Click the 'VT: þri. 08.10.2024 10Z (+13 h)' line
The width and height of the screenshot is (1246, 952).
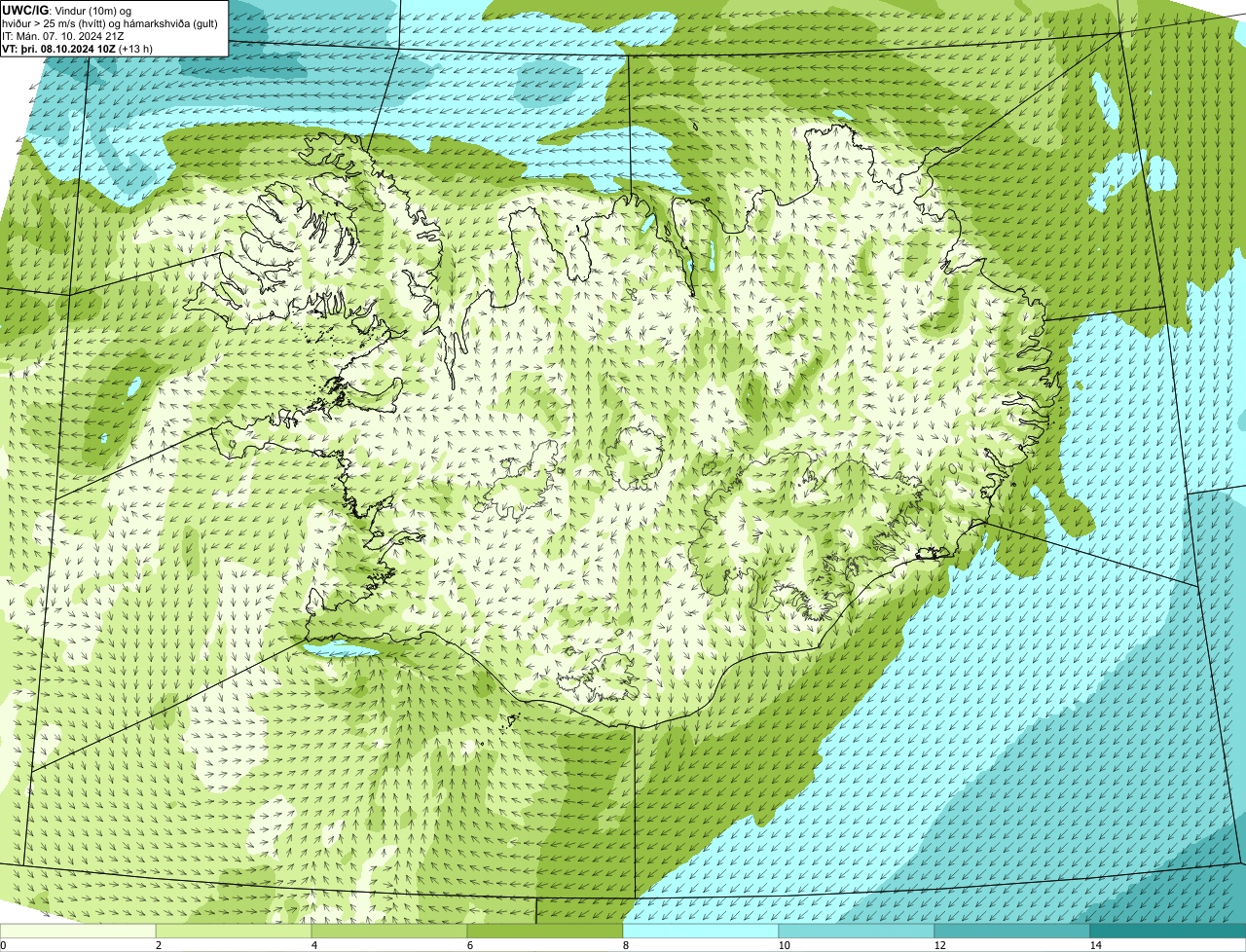click(78, 48)
